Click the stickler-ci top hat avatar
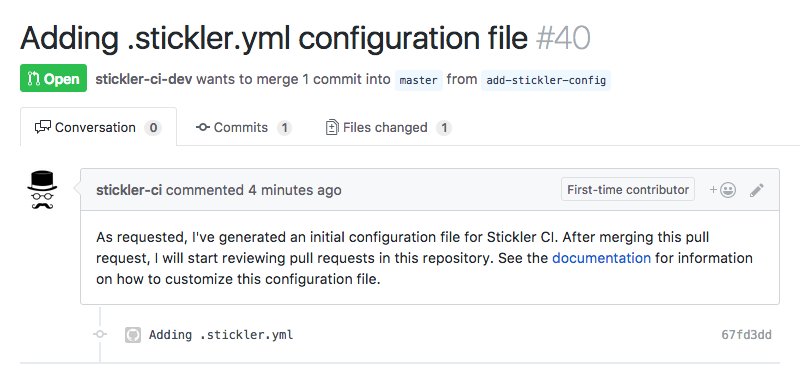This screenshot has width=800, height=384. [x=42, y=190]
